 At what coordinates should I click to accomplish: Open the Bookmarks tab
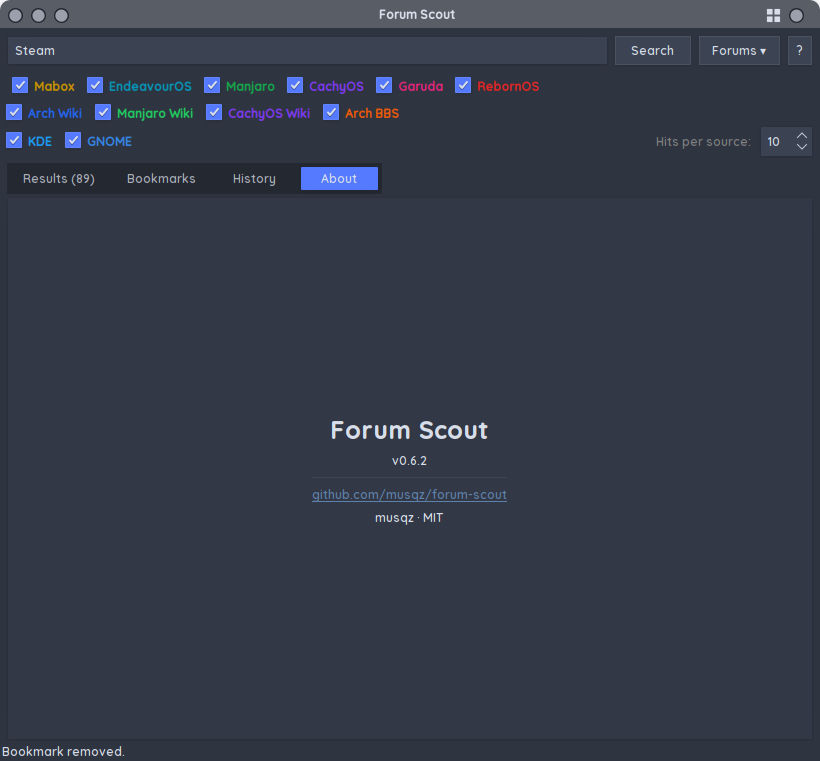161,179
